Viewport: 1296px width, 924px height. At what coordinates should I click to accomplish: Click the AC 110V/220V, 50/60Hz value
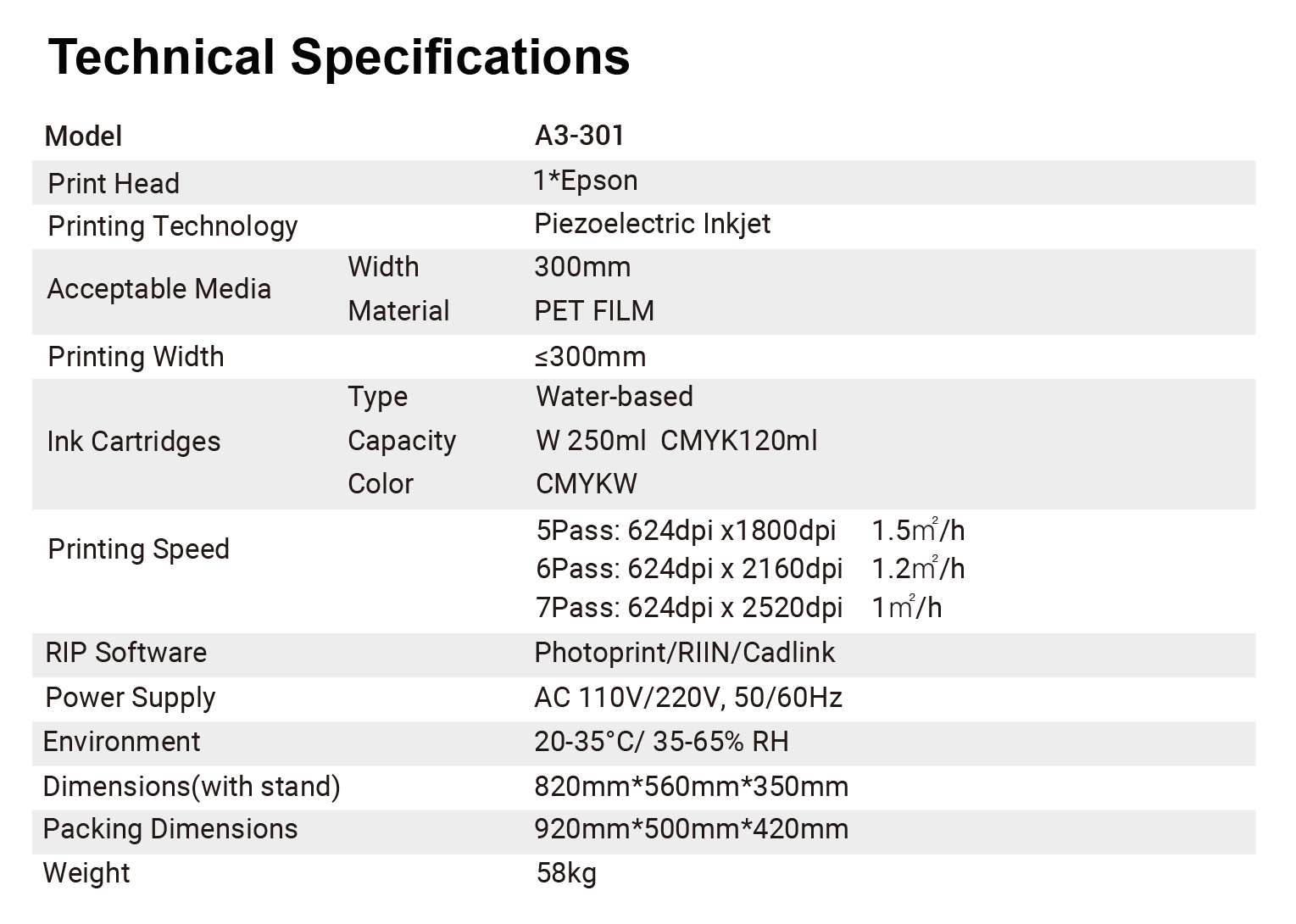coord(688,698)
